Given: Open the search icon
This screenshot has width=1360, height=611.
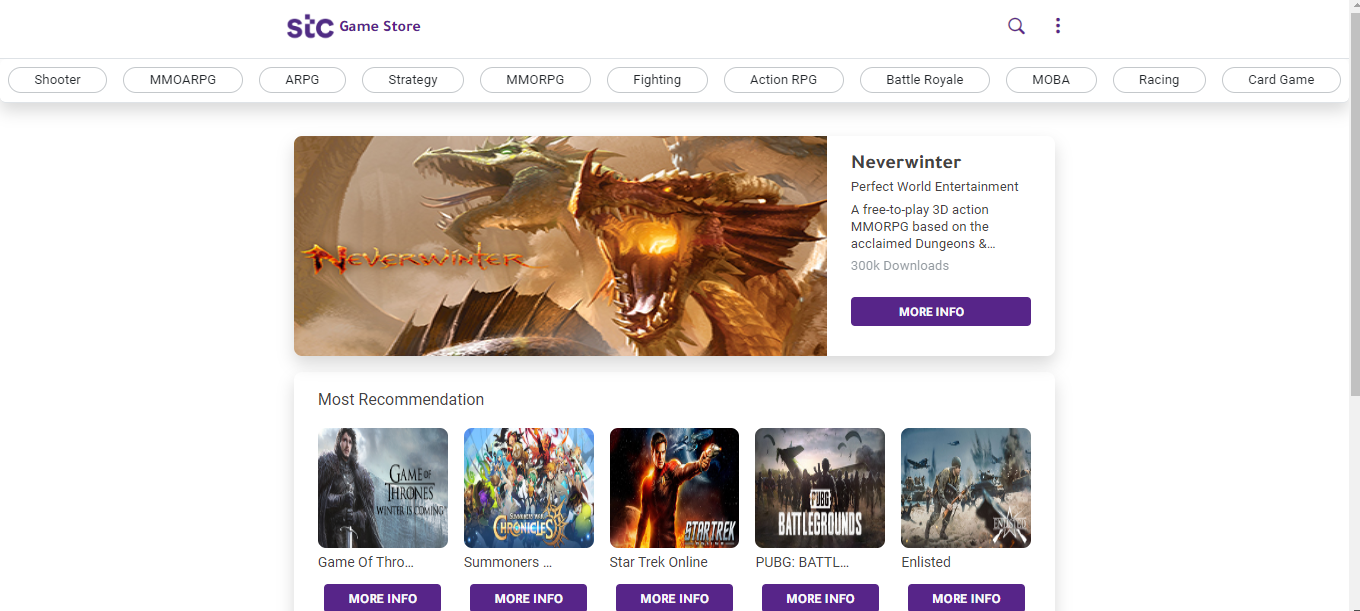Looking at the screenshot, I should [x=1016, y=26].
